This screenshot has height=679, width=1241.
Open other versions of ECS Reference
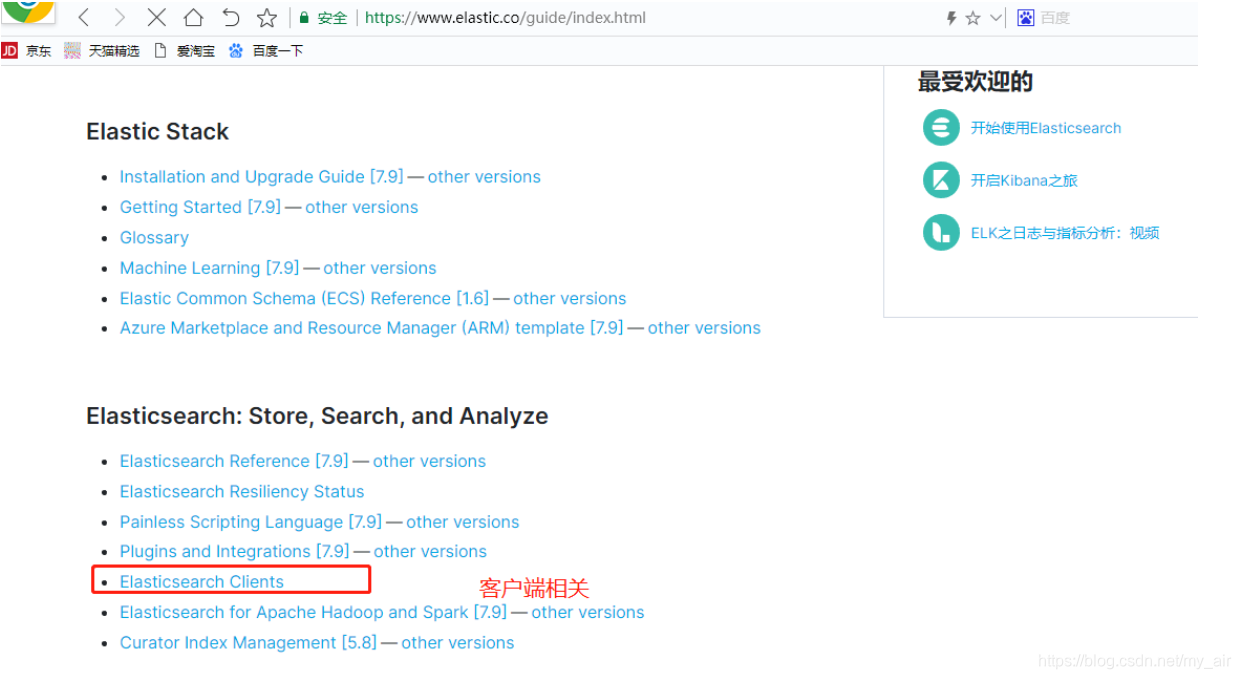(570, 298)
